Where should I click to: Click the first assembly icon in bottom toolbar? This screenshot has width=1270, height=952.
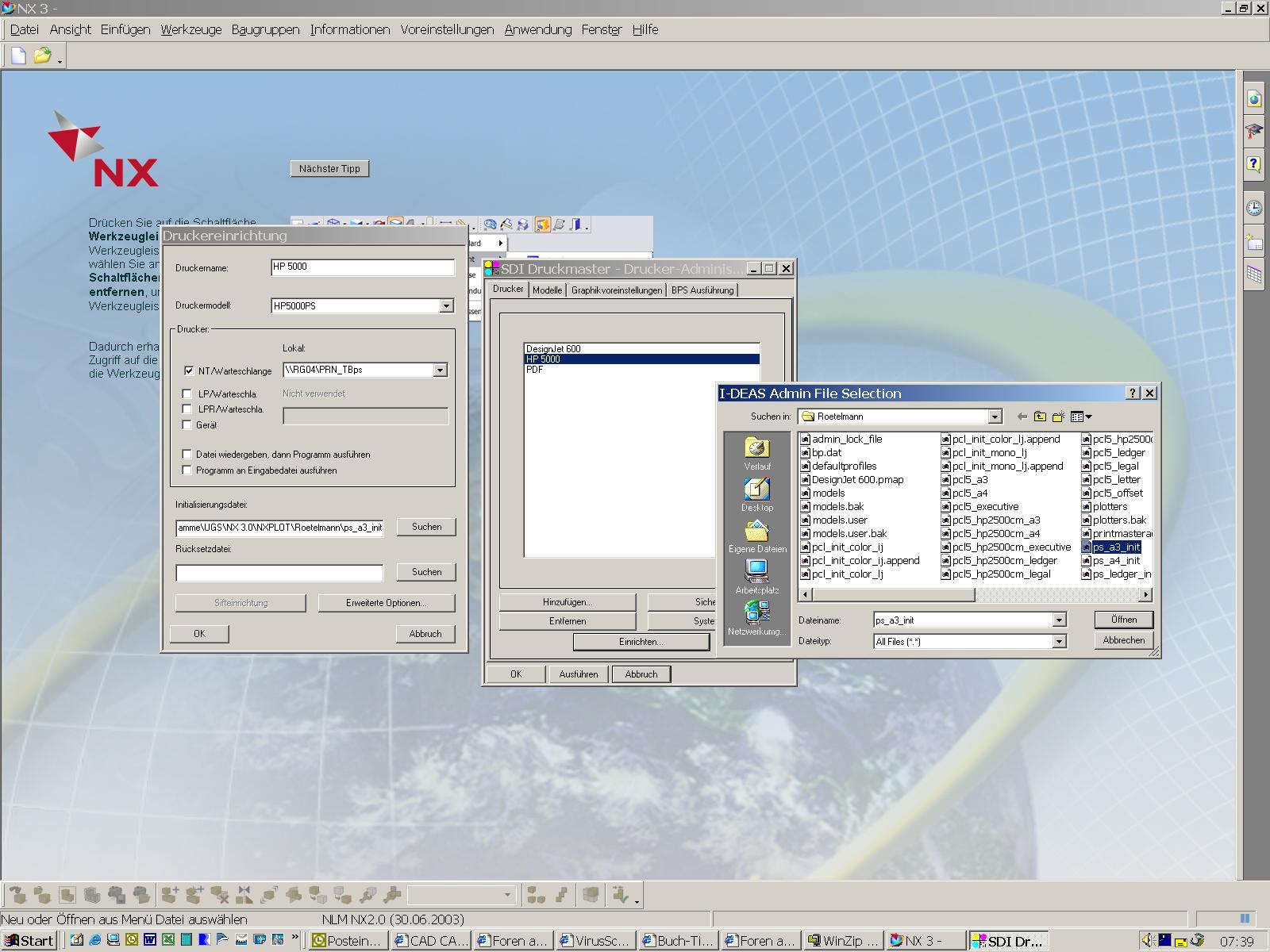18,896
